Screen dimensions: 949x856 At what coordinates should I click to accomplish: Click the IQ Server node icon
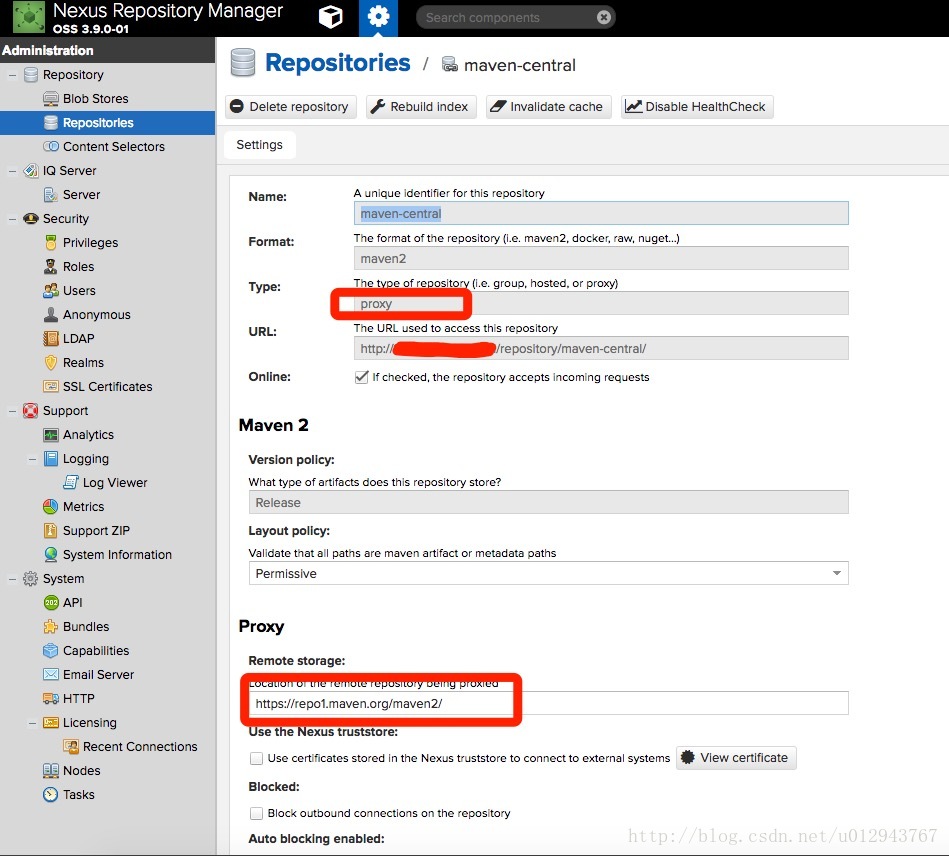click(x=30, y=171)
